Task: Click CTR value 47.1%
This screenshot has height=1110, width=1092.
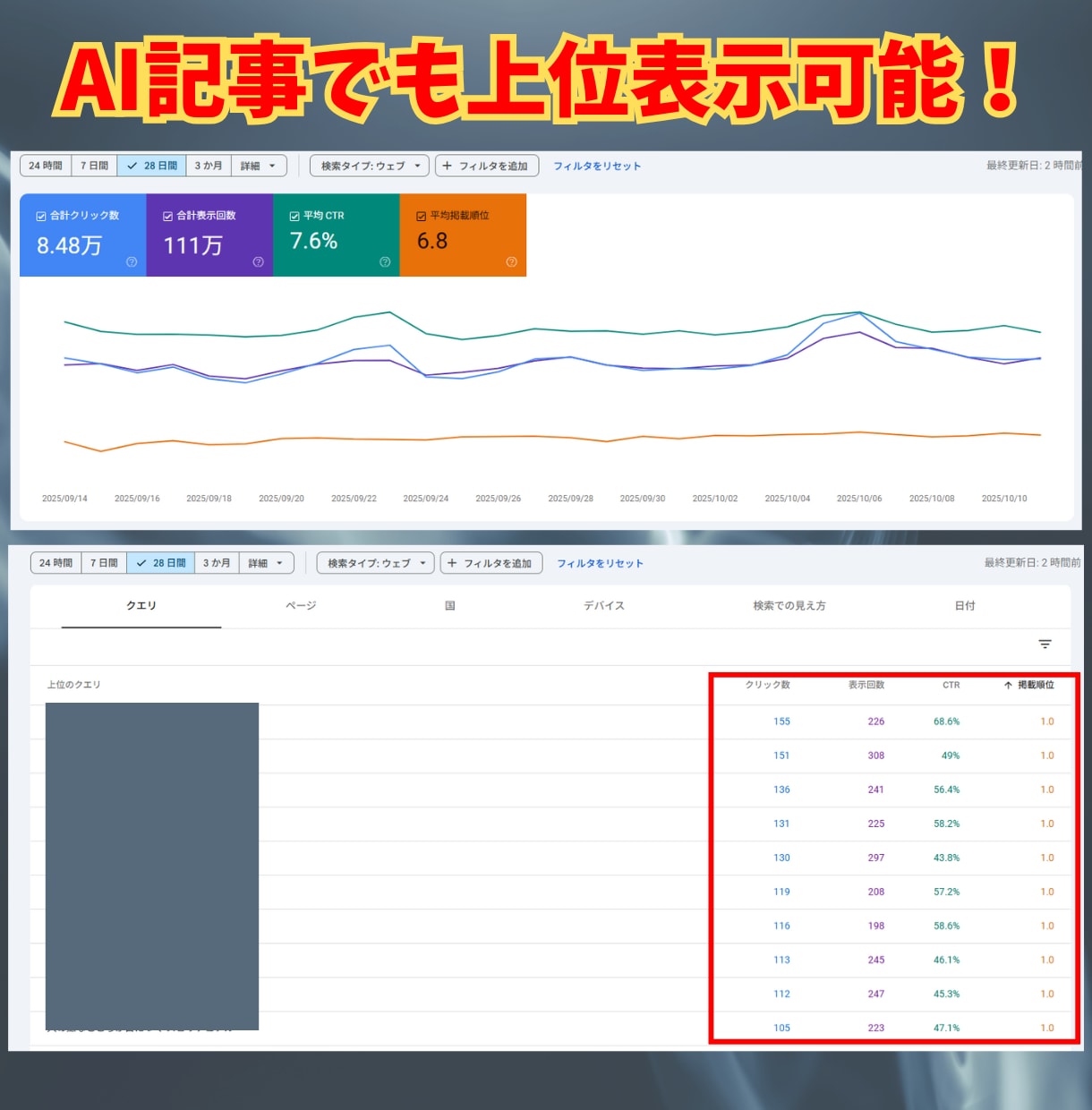Action: [946, 1028]
